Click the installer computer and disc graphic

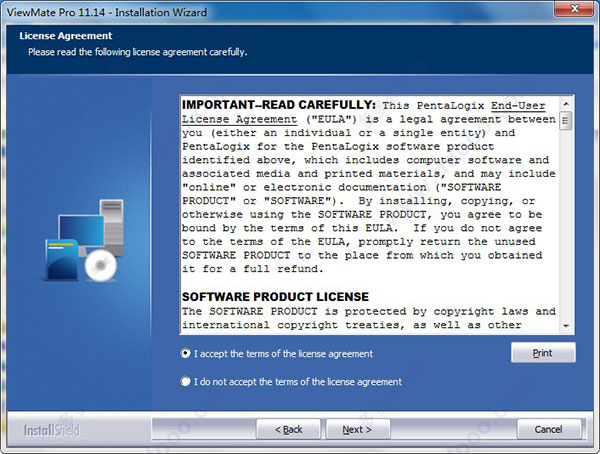coord(82,240)
